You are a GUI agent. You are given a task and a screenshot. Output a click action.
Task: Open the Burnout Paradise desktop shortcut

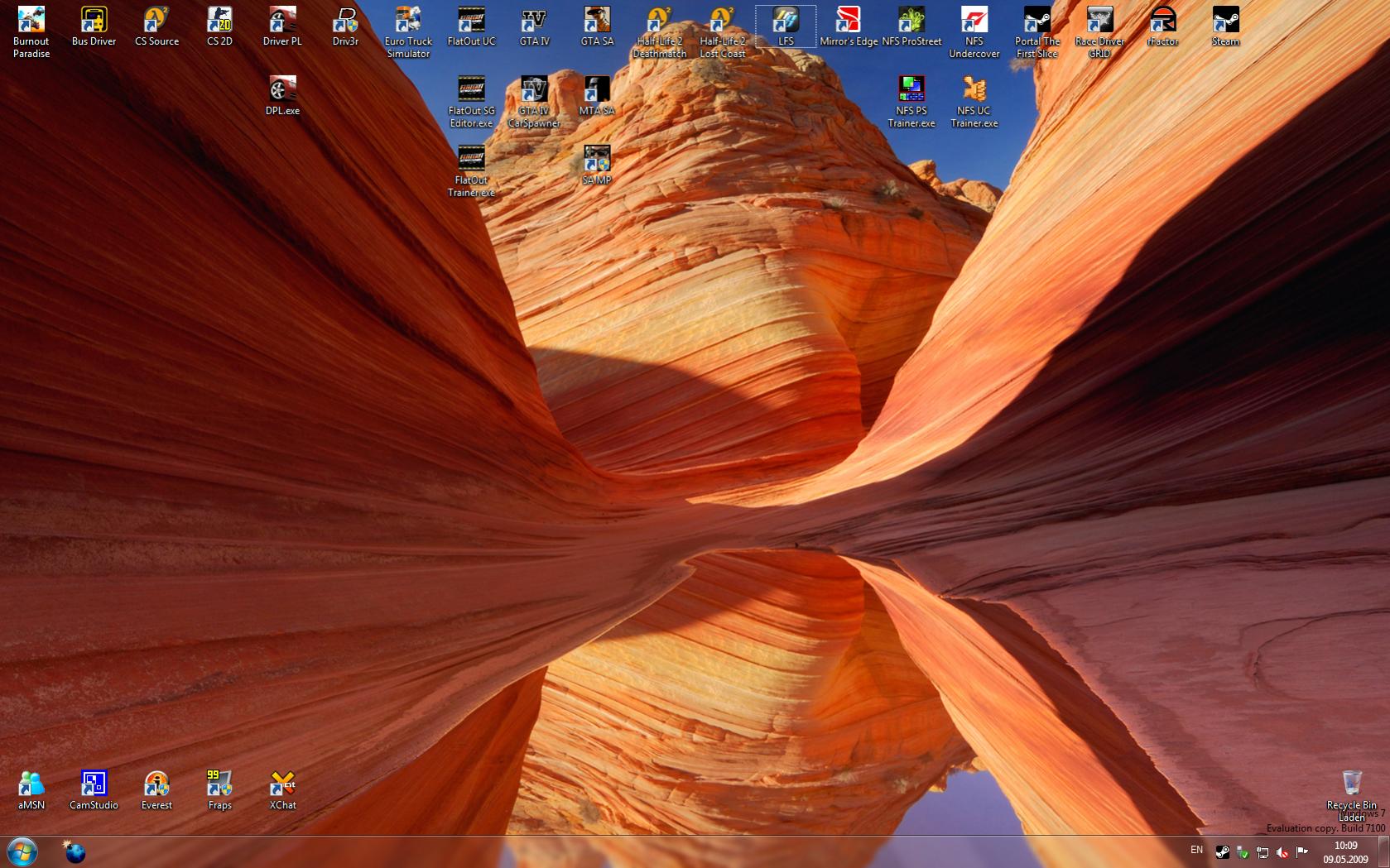click(x=31, y=32)
